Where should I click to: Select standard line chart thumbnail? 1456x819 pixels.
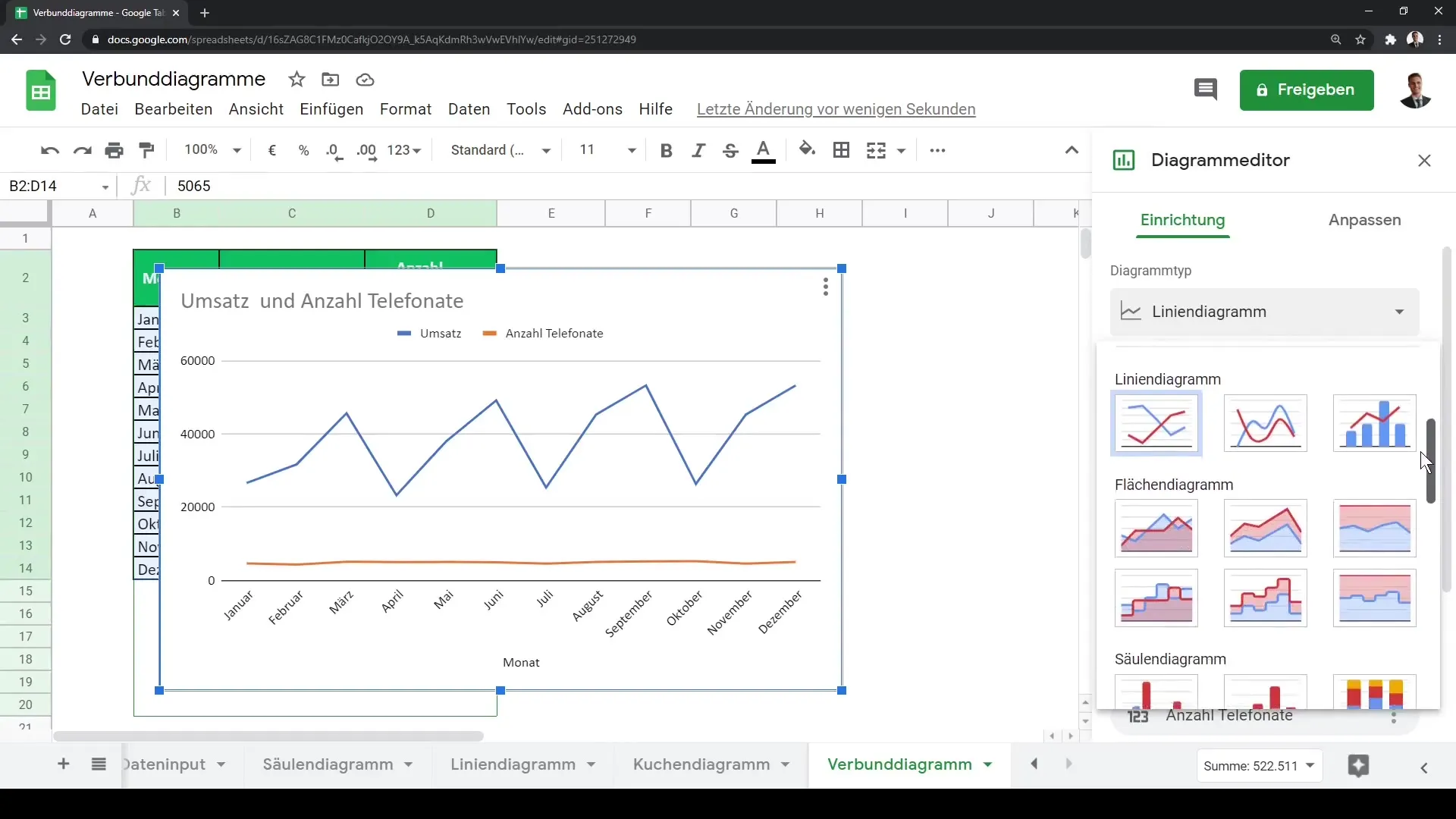1156,423
